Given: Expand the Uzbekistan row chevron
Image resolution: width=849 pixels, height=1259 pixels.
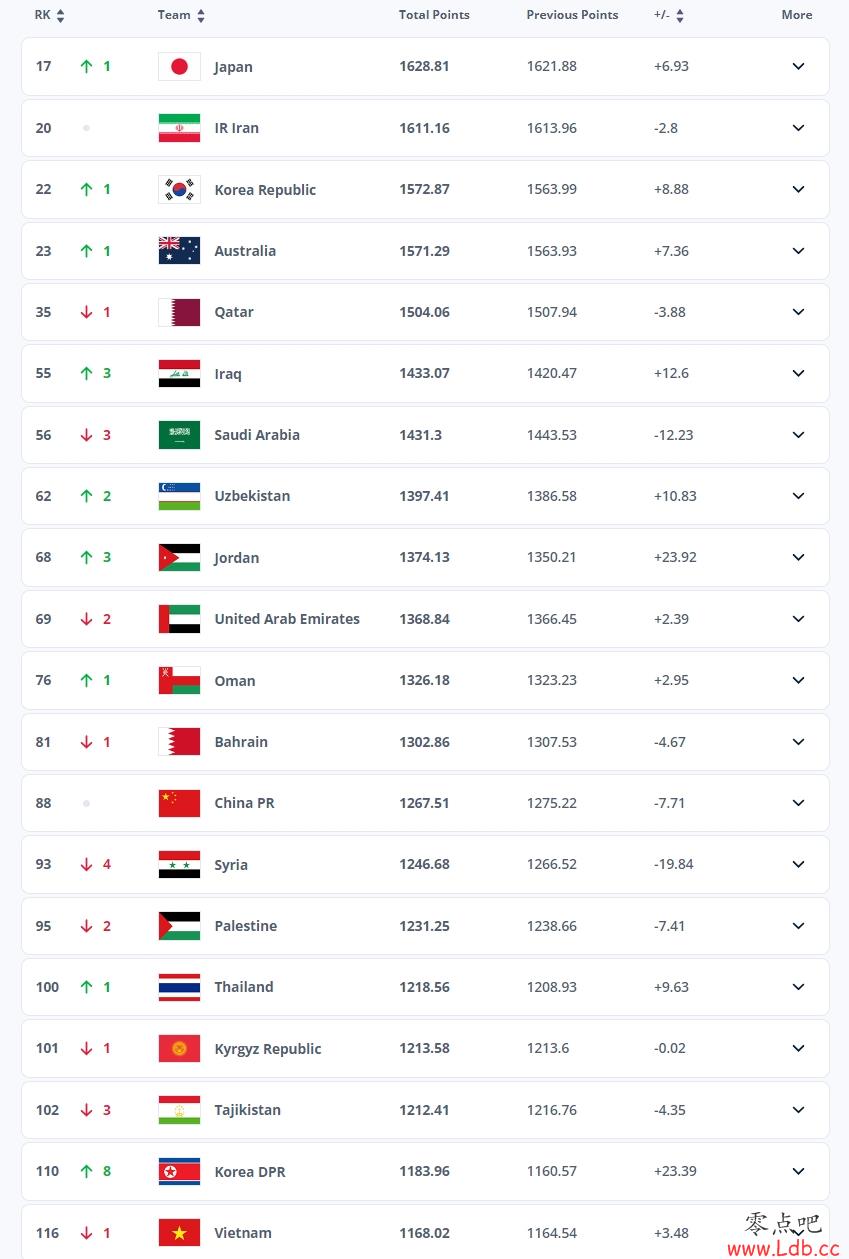Looking at the screenshot, I should (798, 496).
